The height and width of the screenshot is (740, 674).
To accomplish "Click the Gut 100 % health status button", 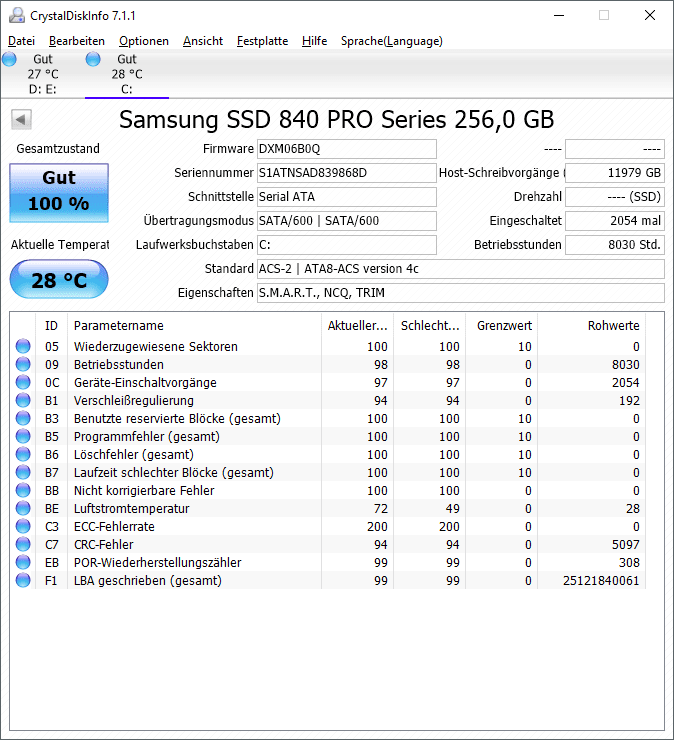I will (59, 193).
